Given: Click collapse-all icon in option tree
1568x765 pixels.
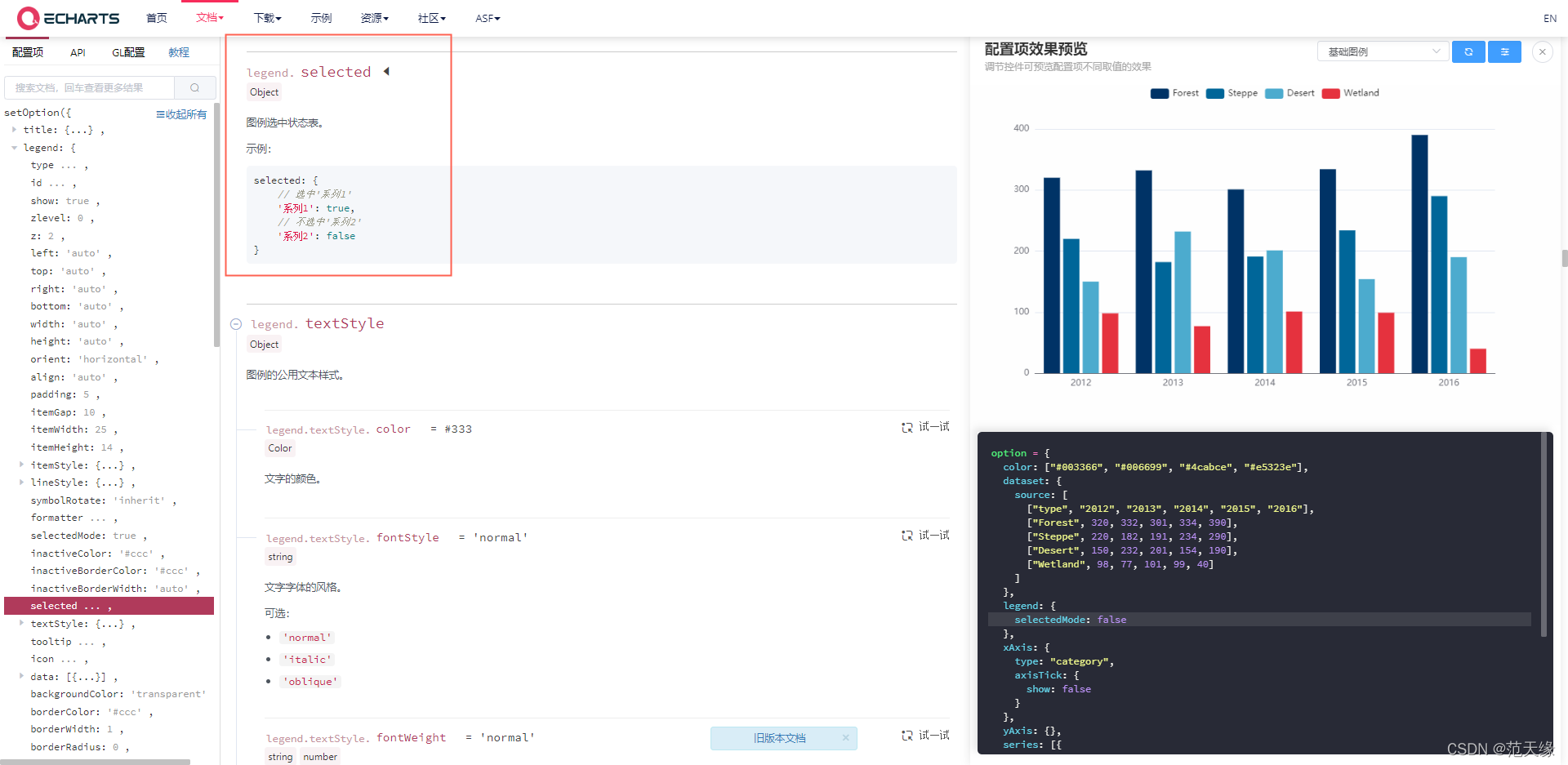Looking at the screenshot, I should coord(160,114).
